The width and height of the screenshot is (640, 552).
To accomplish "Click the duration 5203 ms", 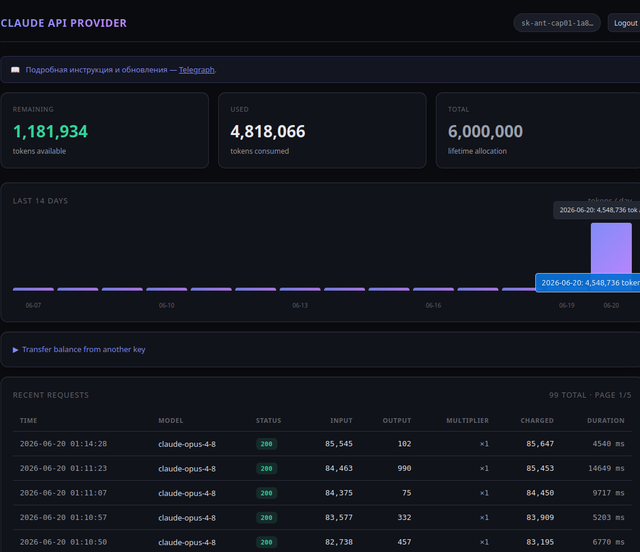I will click(609, 517).
